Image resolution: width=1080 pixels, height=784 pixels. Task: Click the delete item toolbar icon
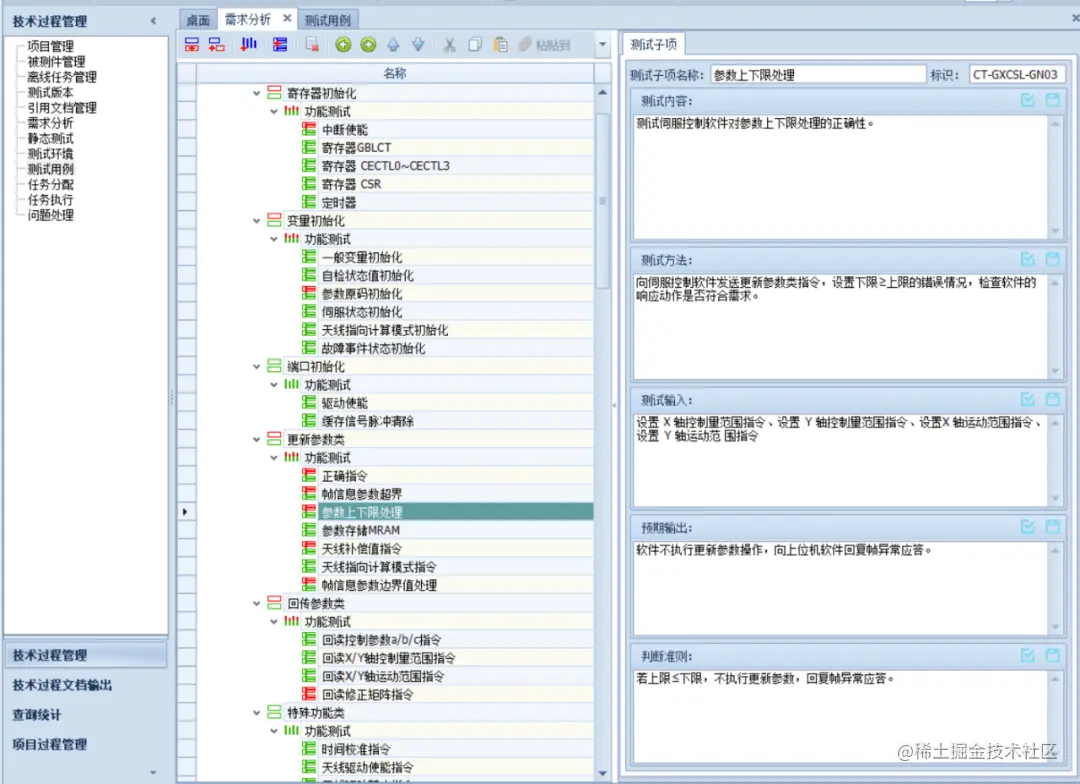(312, 45)
